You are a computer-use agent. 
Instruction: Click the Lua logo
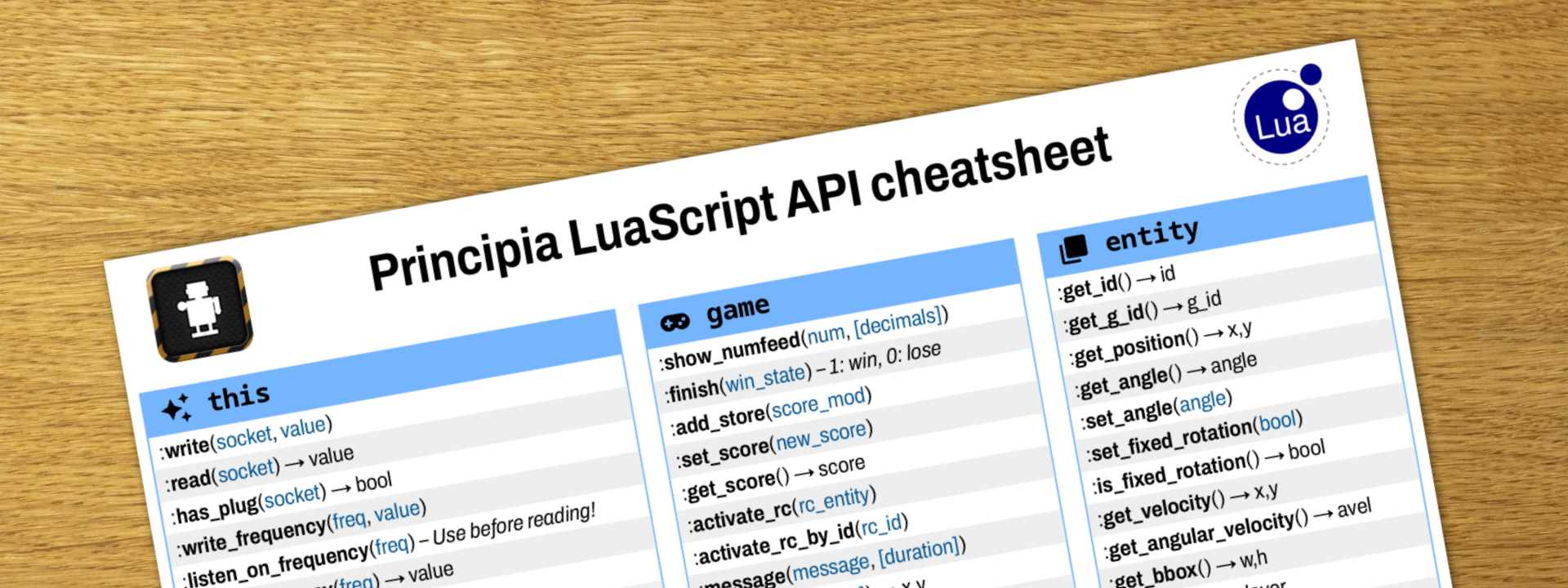click(x=1281, y=114)
